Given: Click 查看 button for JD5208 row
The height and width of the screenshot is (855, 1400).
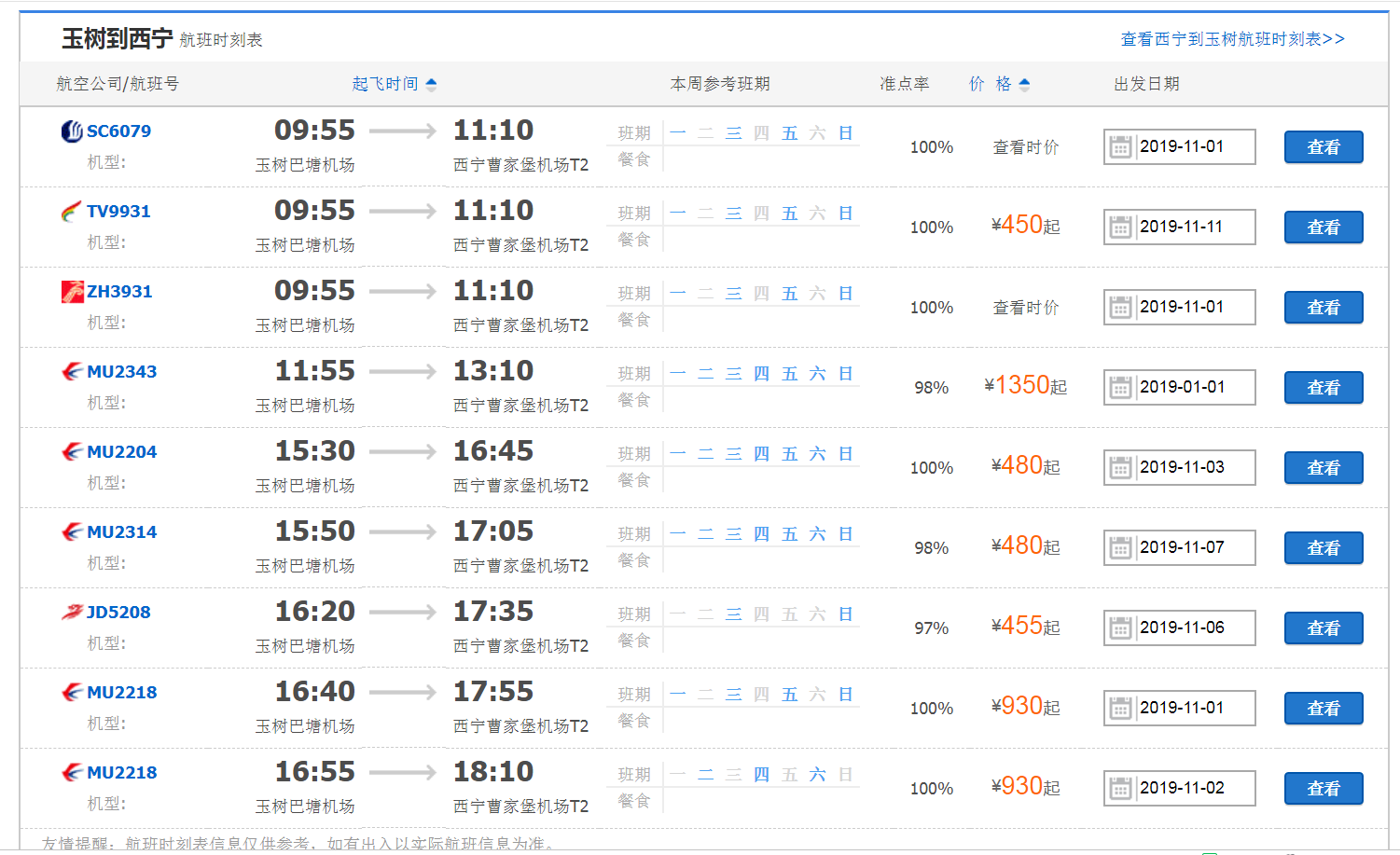Looking at the screenshot, I should click(x=1324, y=628).
